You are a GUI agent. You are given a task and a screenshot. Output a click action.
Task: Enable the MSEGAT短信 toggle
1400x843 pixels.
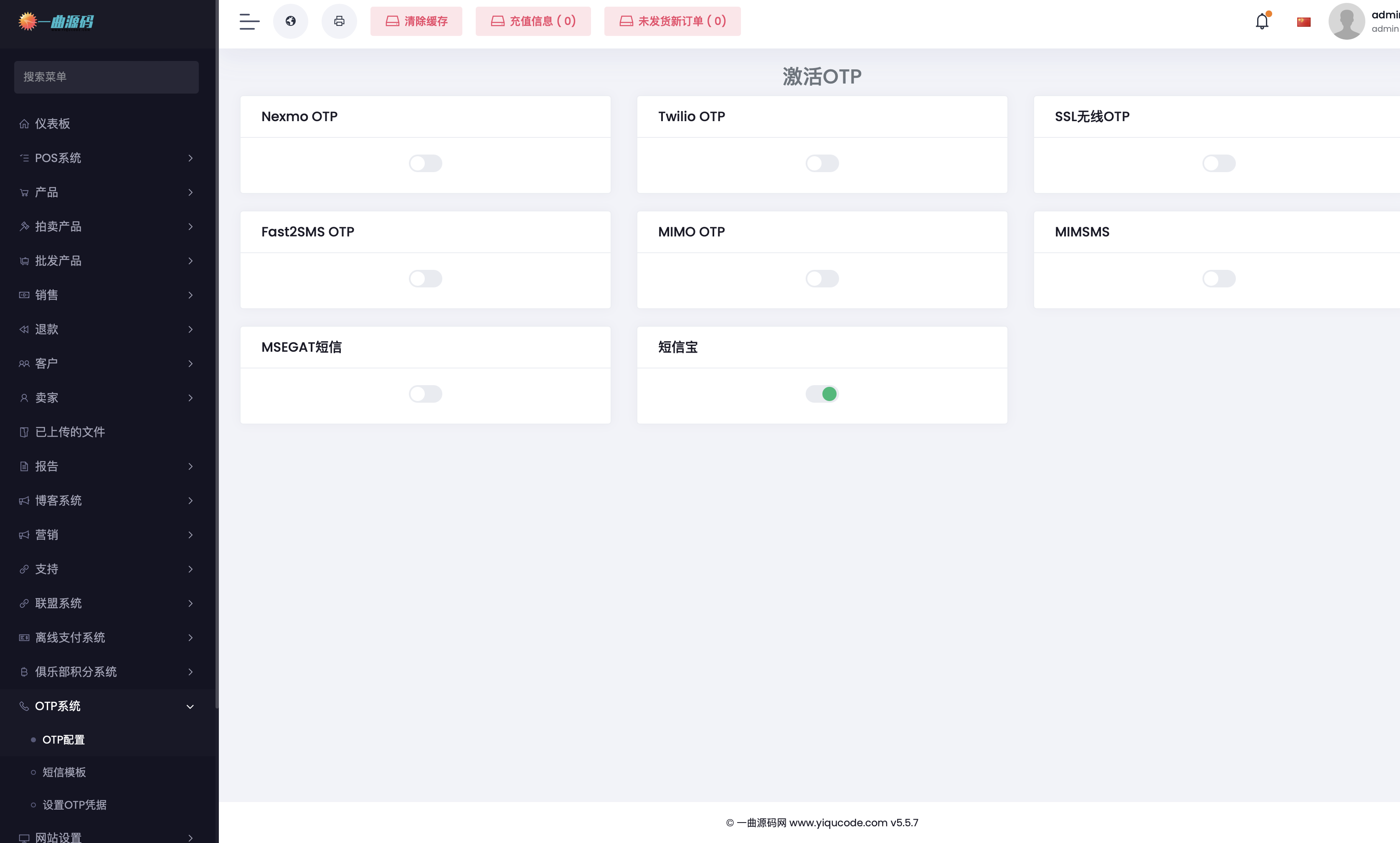tap(426, 394)
